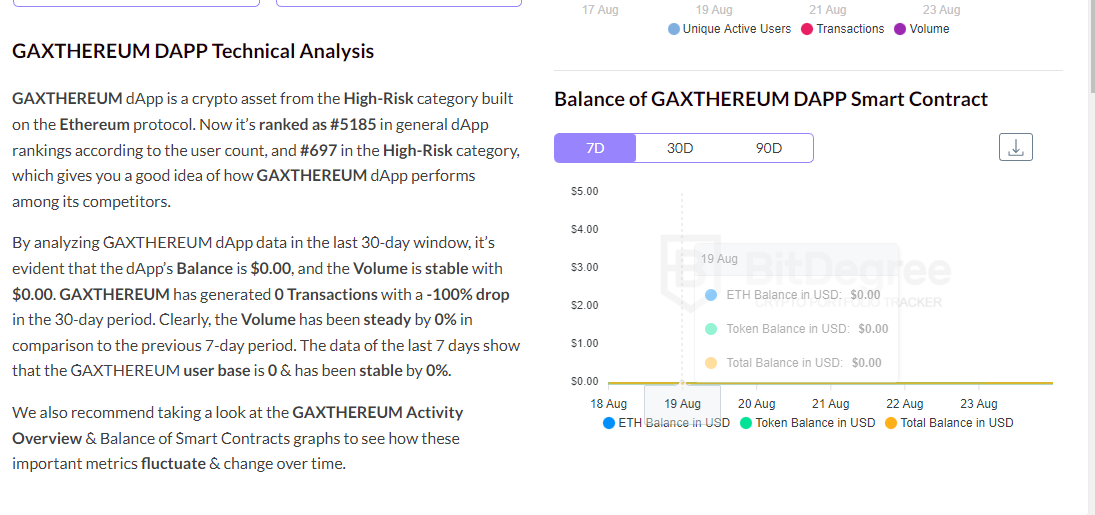Click the 22 Aug balance chart label

point(904,404)
